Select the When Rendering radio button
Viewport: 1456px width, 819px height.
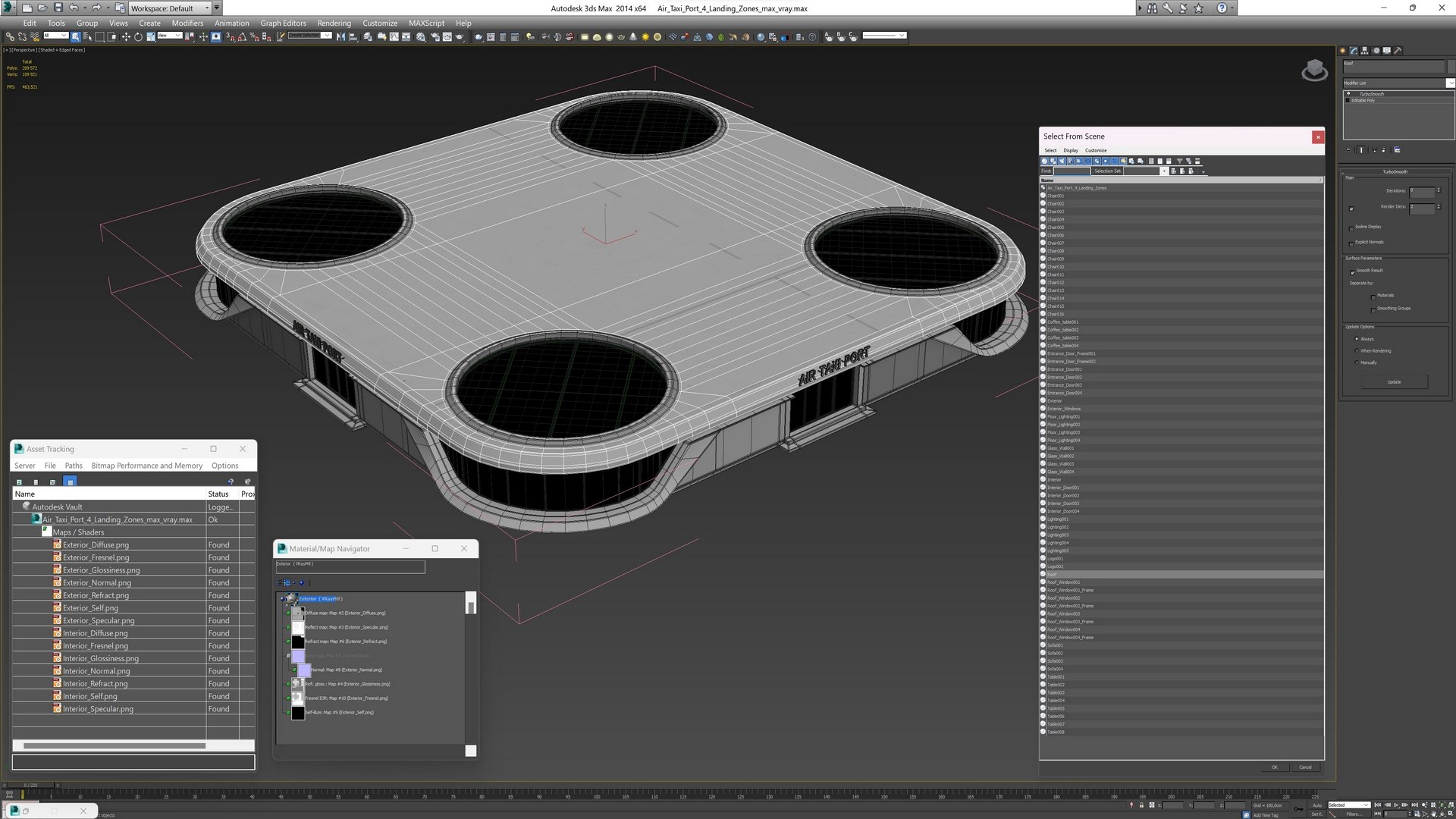[1357, 350]
